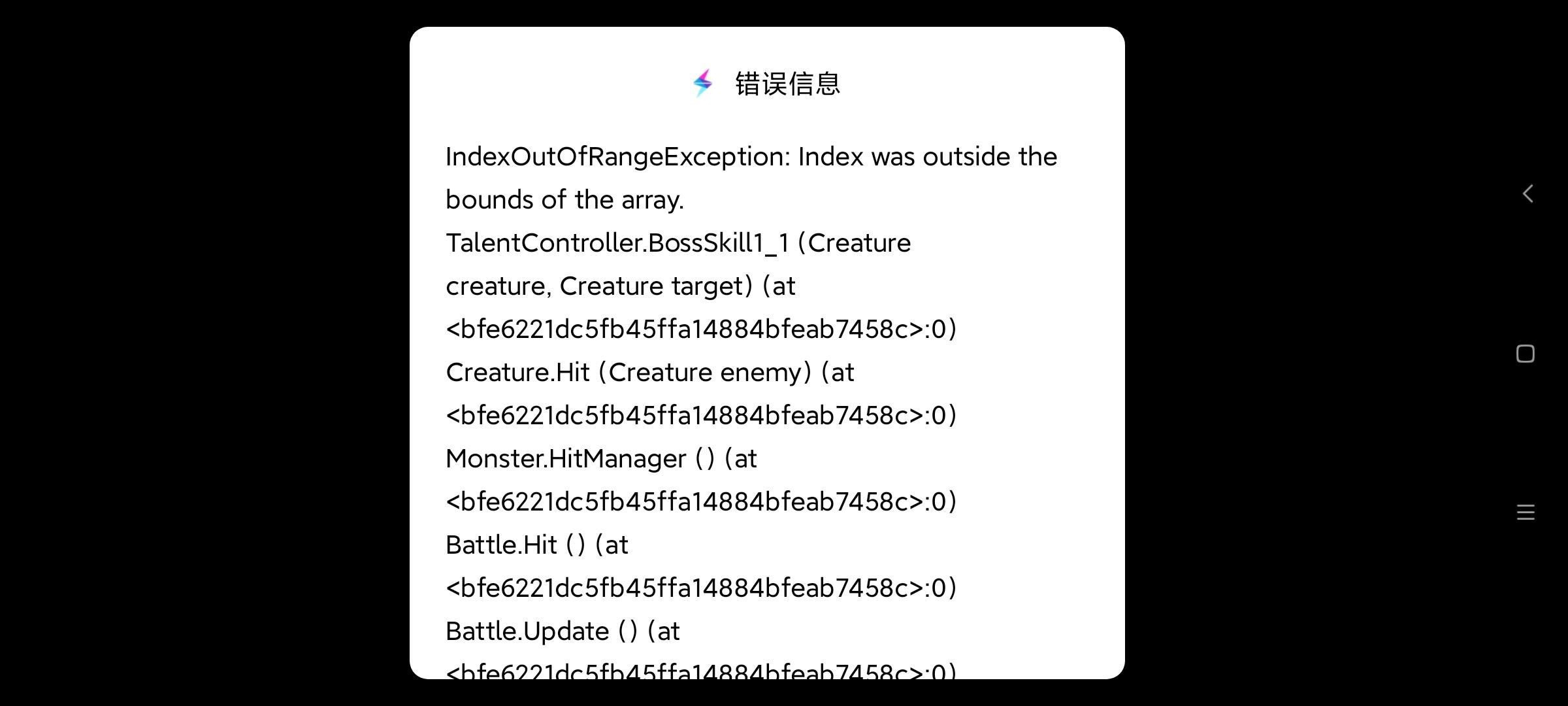Click the hash line following Battle.Hit
Screen dimensions: 1568x706
pyautogui.click(x=701, y=588)
